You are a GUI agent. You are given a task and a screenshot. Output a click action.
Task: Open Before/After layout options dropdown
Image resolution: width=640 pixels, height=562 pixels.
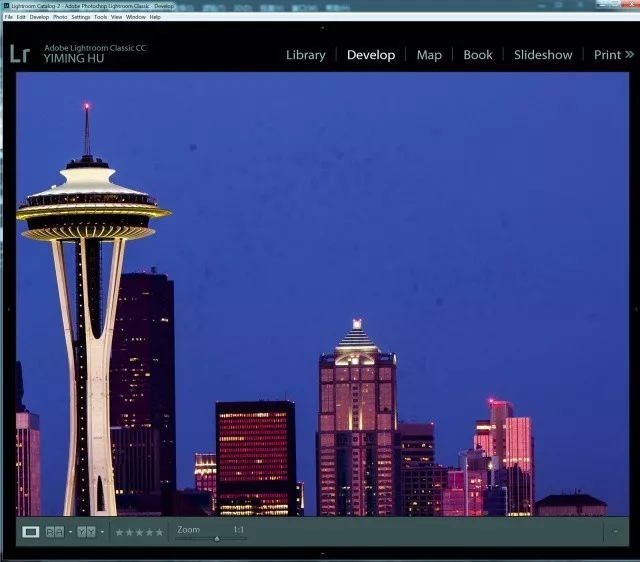(x=102, y=532)
